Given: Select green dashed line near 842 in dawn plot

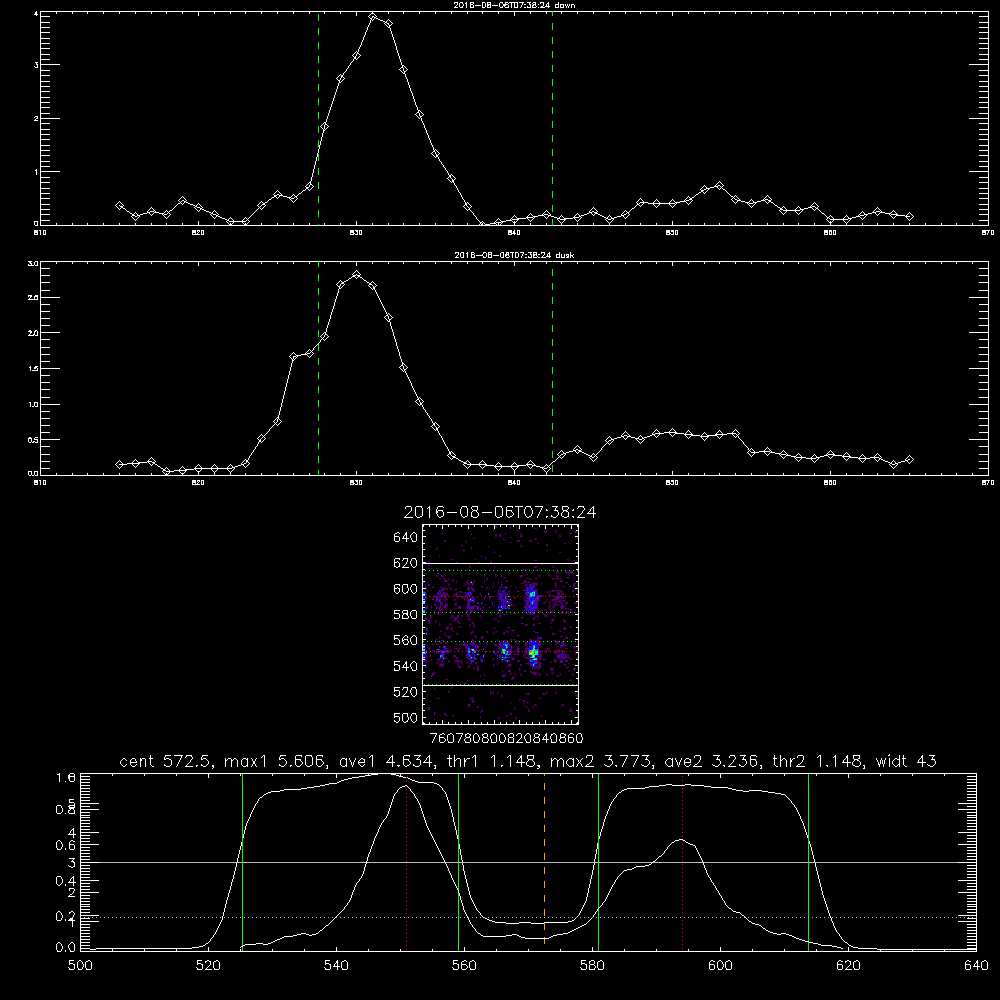Looking at the screenshot, I should coord(552,118).
